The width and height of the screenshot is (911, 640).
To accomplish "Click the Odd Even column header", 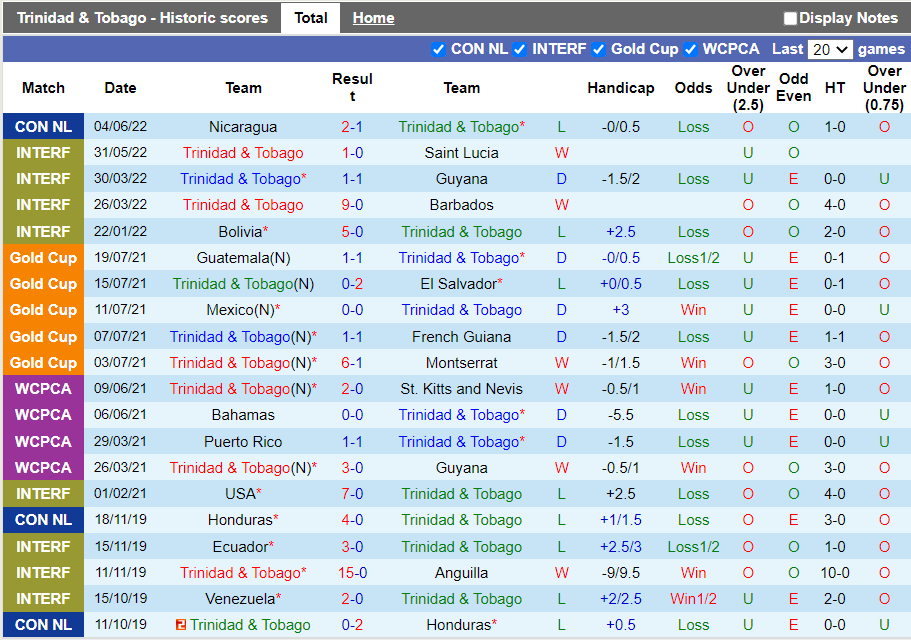I will [794, 88].
